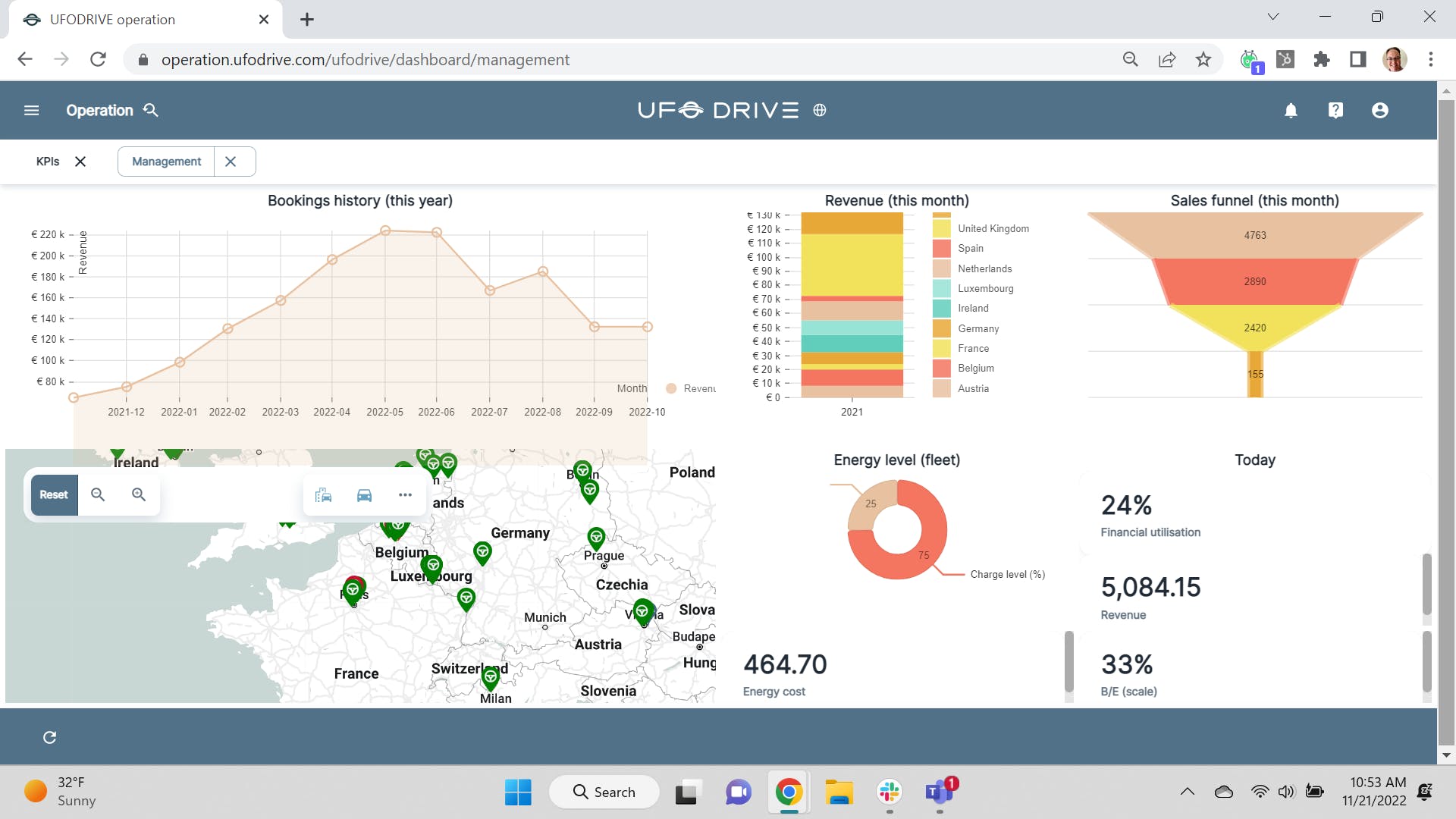
Task: Click the France color swatch in the legend
Action: 942,349
